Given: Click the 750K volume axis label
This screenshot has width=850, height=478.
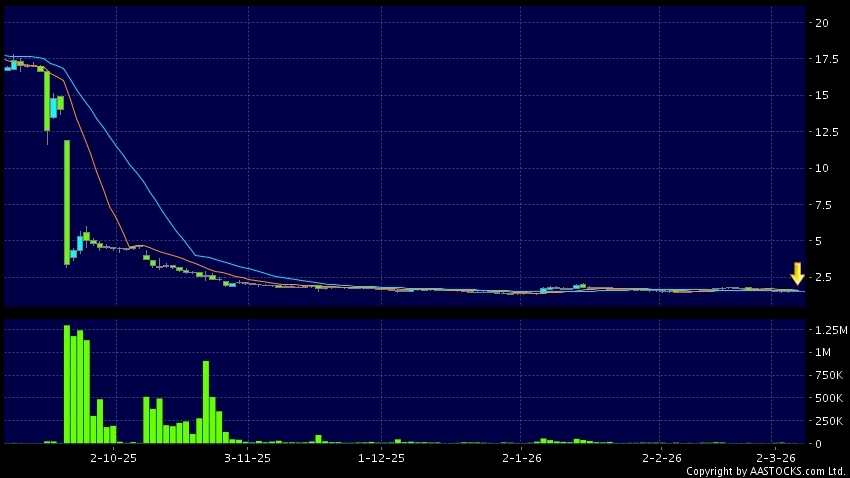Looking at the screenshot, I should click(x=826, y=376).
